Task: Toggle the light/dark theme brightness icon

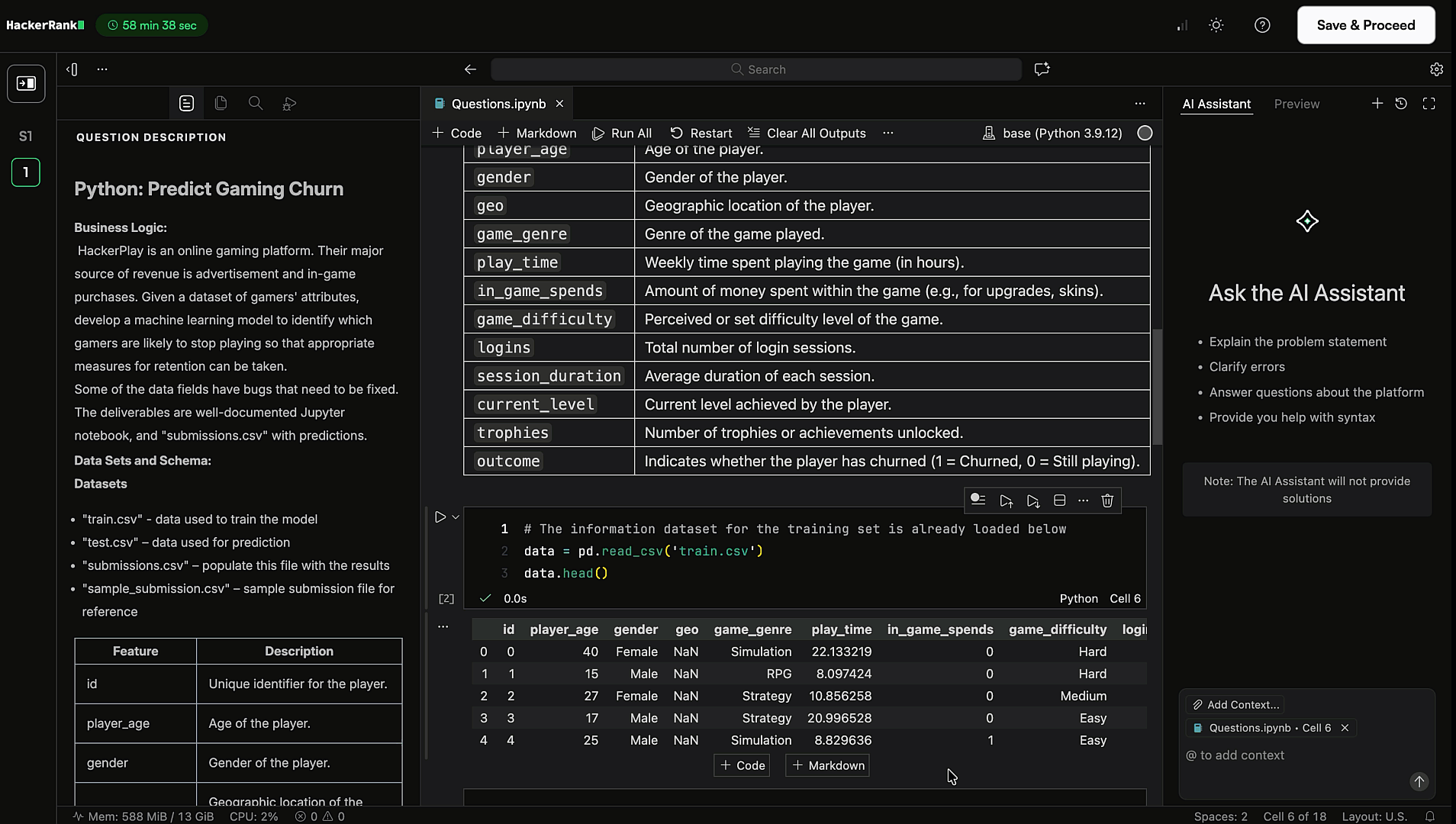Action: point(1216,25)
